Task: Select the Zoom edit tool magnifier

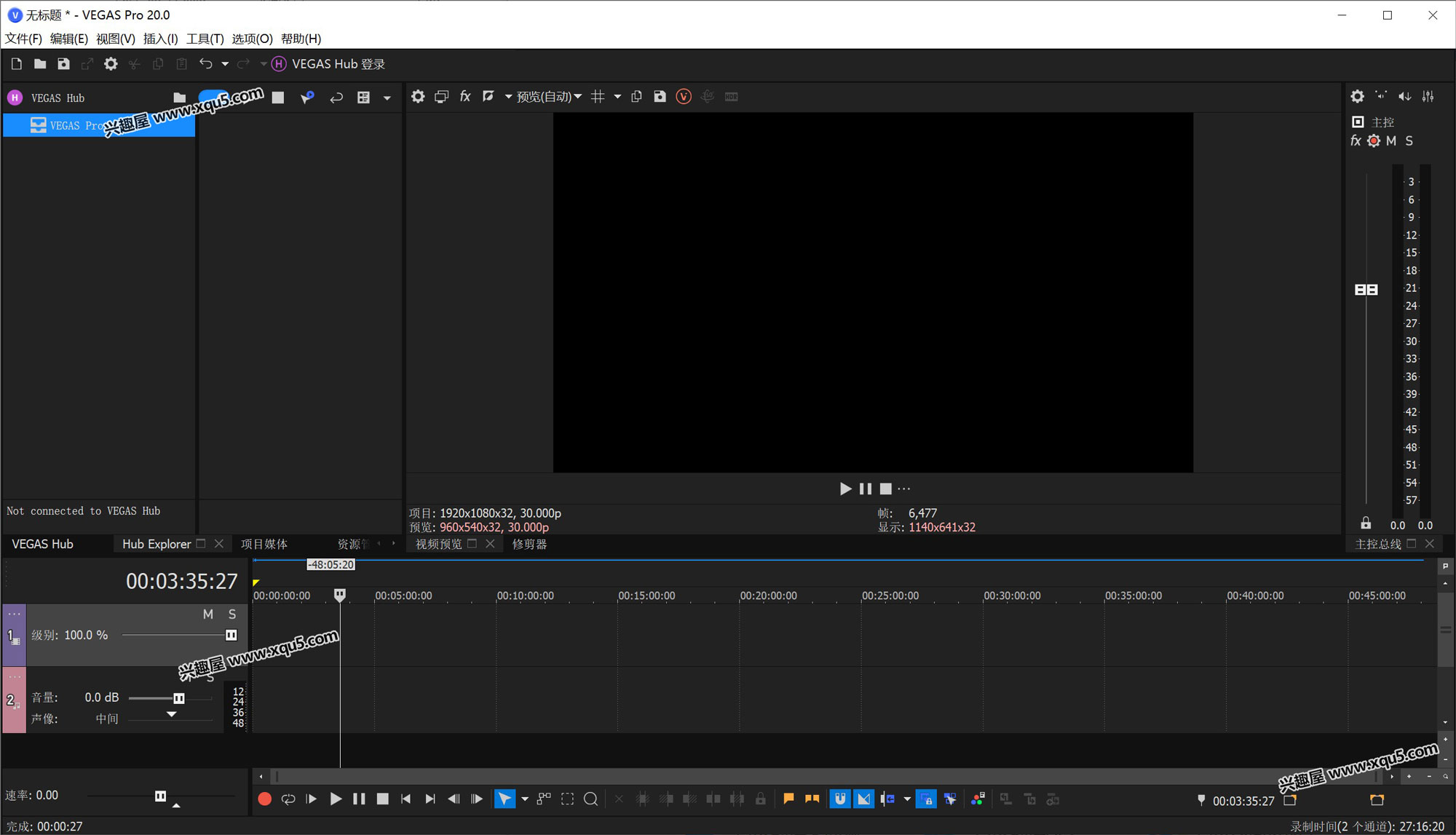Action: pos(591,799)
